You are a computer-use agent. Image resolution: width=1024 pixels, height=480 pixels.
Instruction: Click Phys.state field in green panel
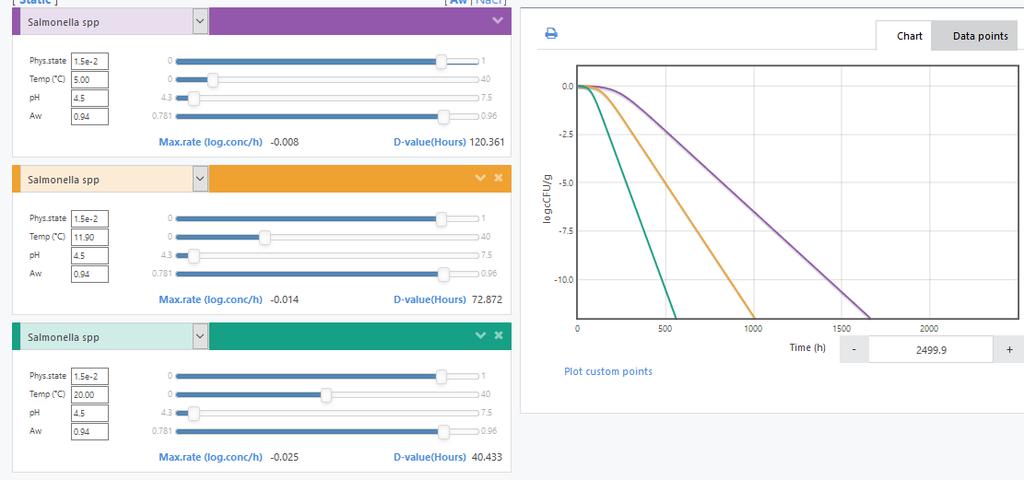(x=89, y=376)
